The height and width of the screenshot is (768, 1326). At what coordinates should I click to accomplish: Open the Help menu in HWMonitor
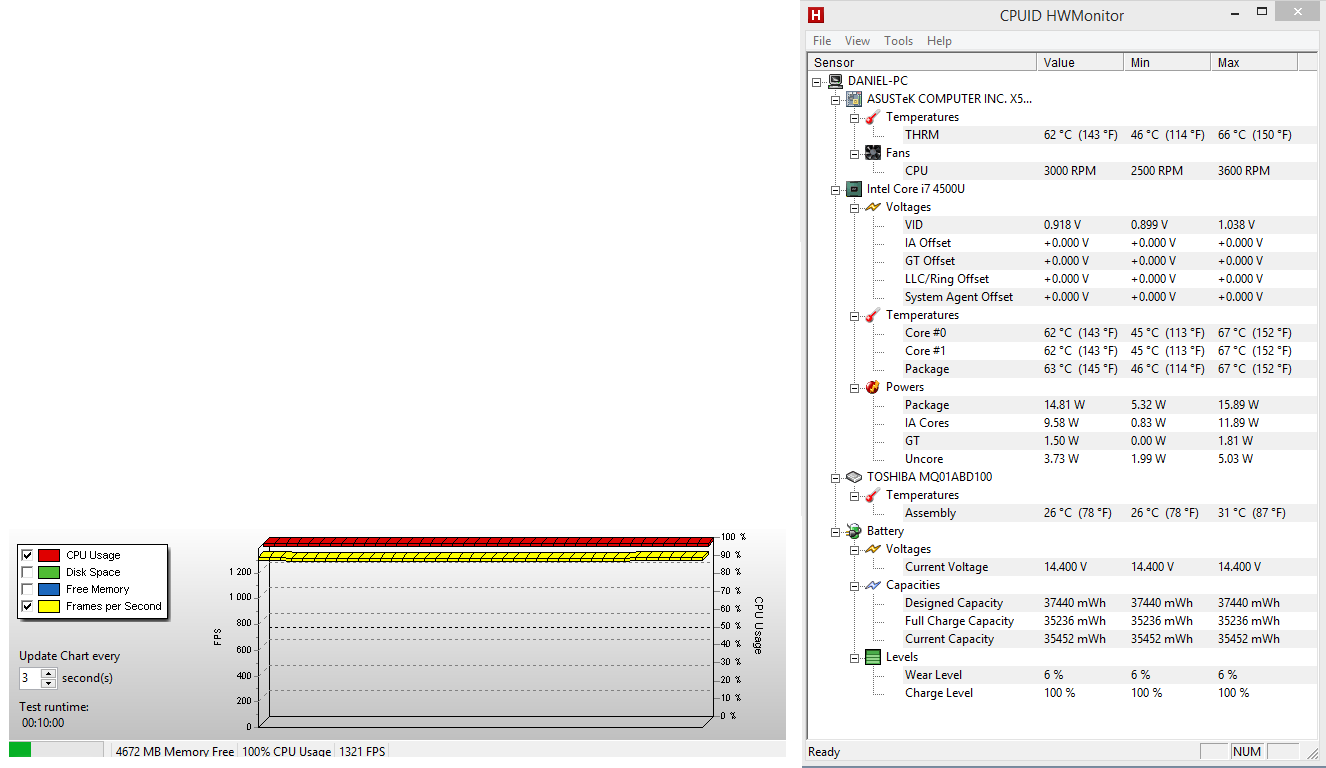point(939,41)
